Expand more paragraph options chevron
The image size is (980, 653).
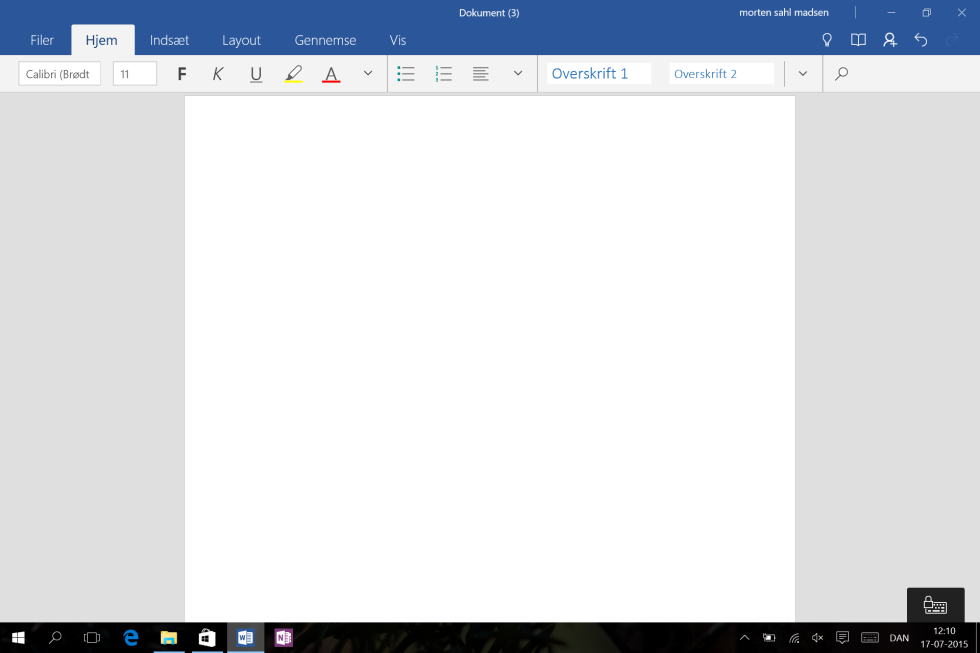pyautogui.click(x=518, y=74)
